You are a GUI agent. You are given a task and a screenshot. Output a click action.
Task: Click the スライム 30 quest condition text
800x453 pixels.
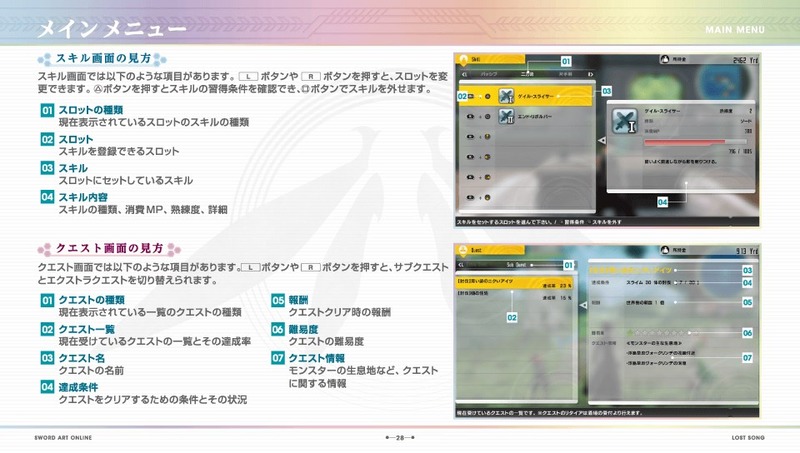click(x=663, y=283)
